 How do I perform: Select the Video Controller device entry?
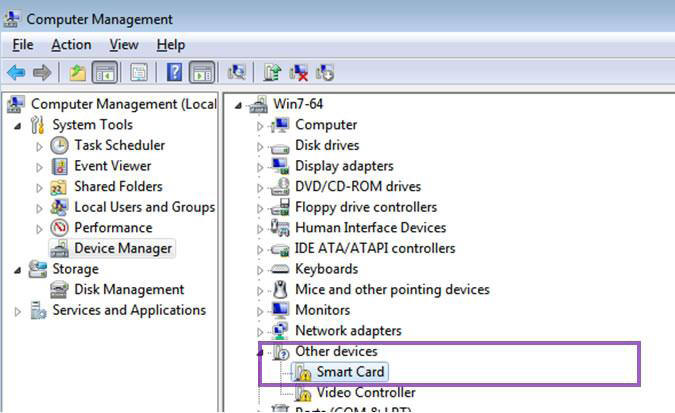pyautogui.click(x=365, y=393)
